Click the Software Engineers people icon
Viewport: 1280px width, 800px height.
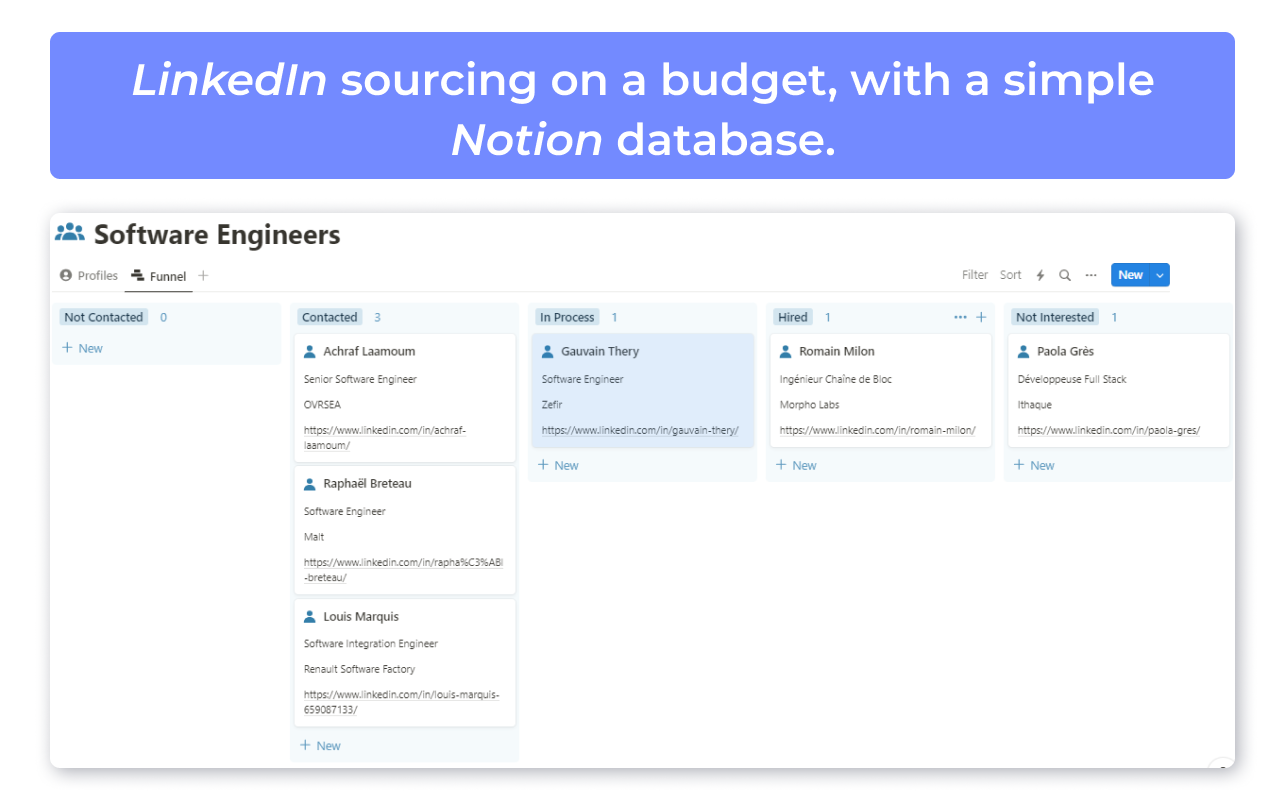click(70, 234)
